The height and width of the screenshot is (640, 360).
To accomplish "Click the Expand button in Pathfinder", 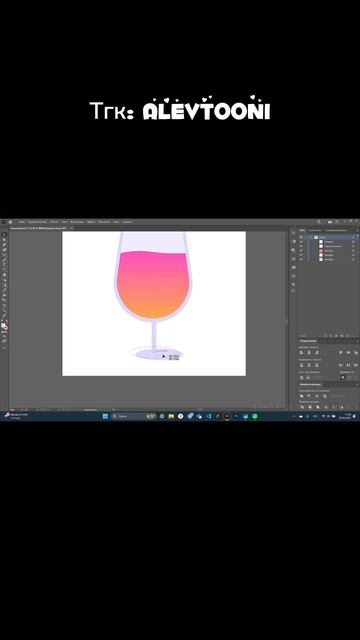I will [337, 396].
